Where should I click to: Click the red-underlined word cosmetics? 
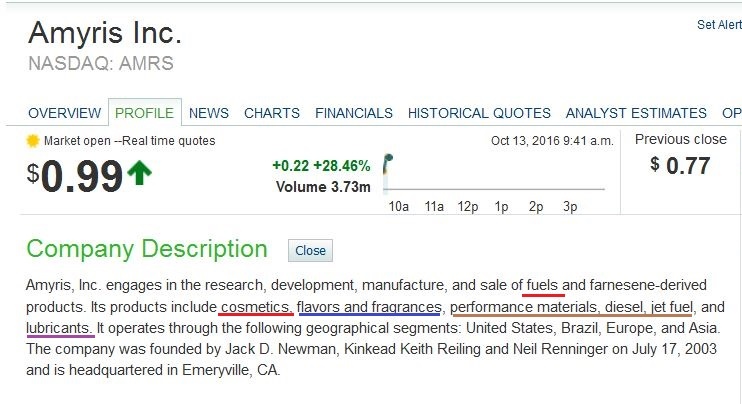[x=255, y=306]
